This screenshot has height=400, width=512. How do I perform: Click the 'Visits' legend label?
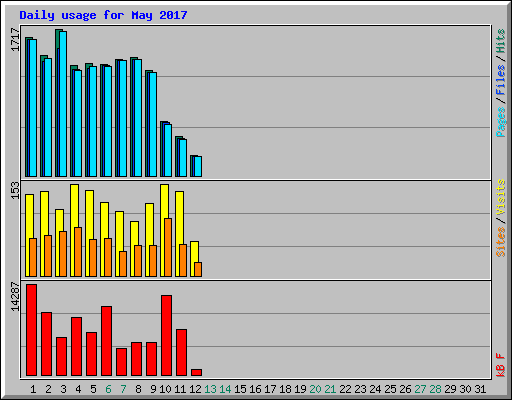[500, 198]
